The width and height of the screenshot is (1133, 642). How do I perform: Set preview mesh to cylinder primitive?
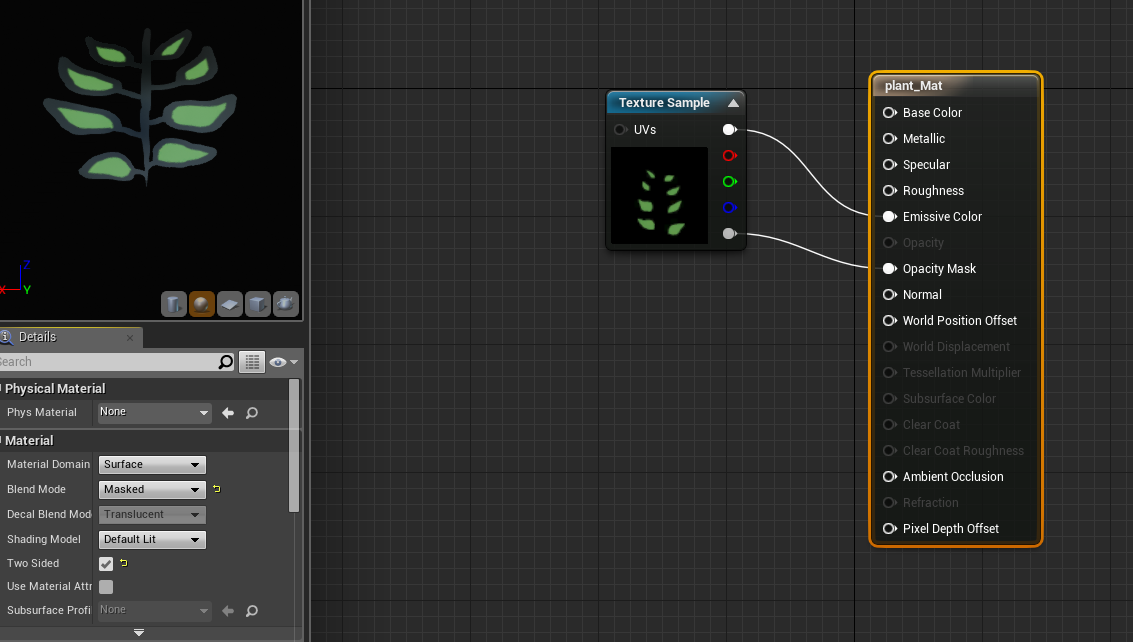pyautogui.click(x=174, y=304)
